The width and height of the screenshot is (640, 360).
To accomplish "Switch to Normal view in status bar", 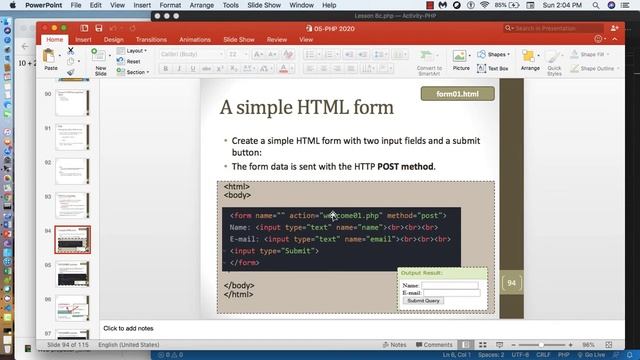I will point(466,345).
